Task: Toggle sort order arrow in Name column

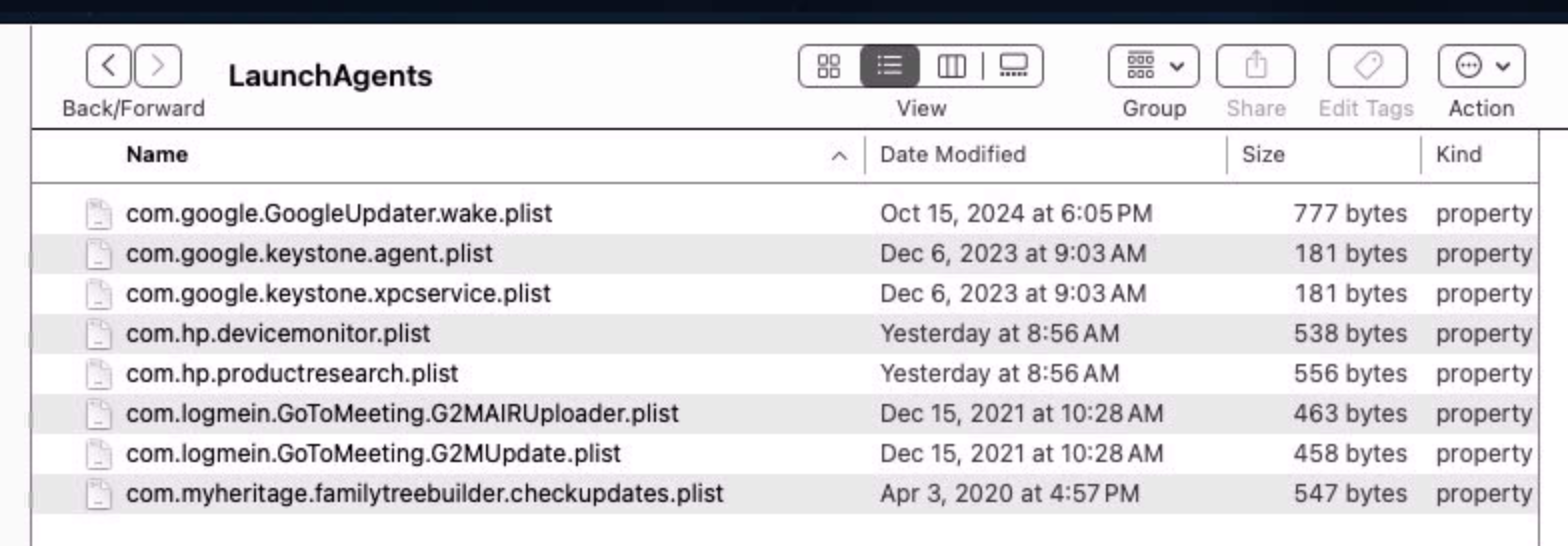Action: coord(841,156)
